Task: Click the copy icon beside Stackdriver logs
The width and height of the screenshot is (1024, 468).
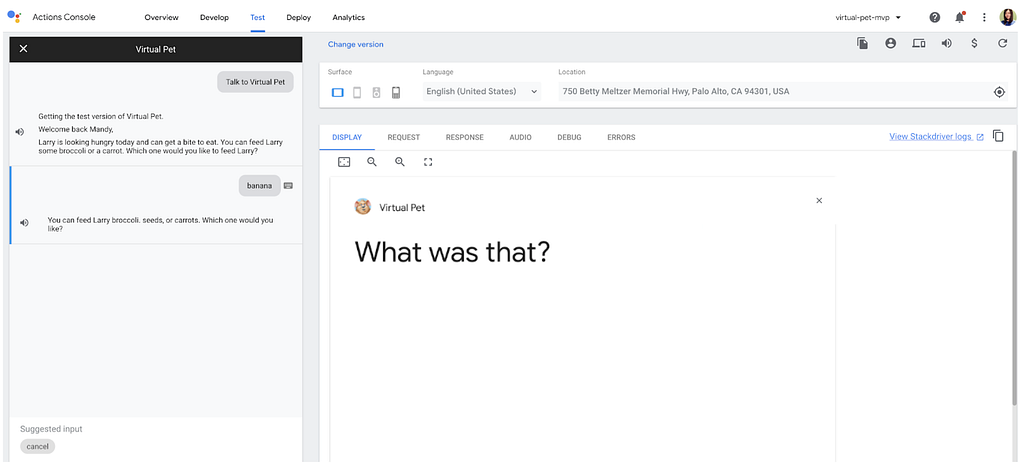Action: tap(998, 136)
